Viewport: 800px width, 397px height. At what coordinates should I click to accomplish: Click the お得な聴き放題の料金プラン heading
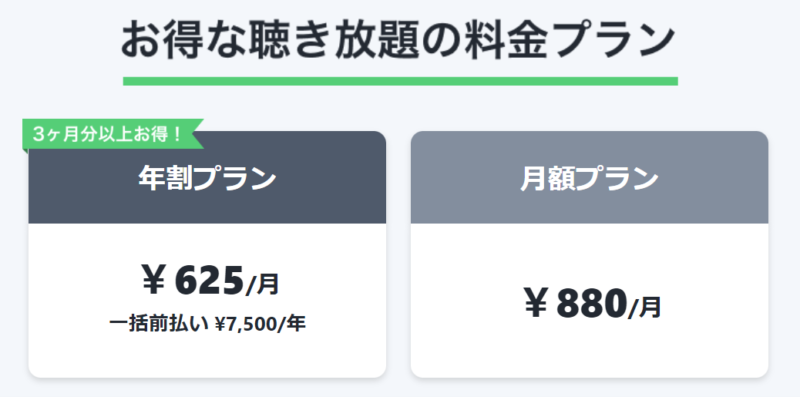[x=398, y=39]
